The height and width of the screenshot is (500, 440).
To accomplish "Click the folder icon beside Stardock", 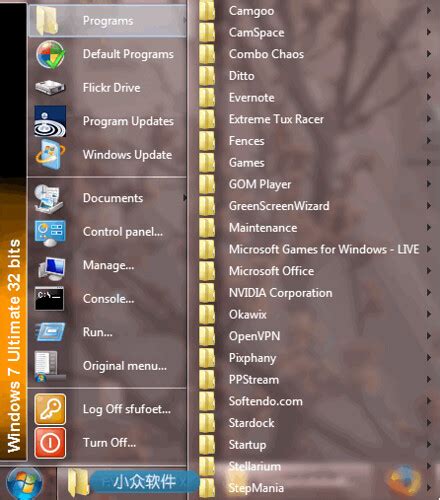I will tap(207, 423).
